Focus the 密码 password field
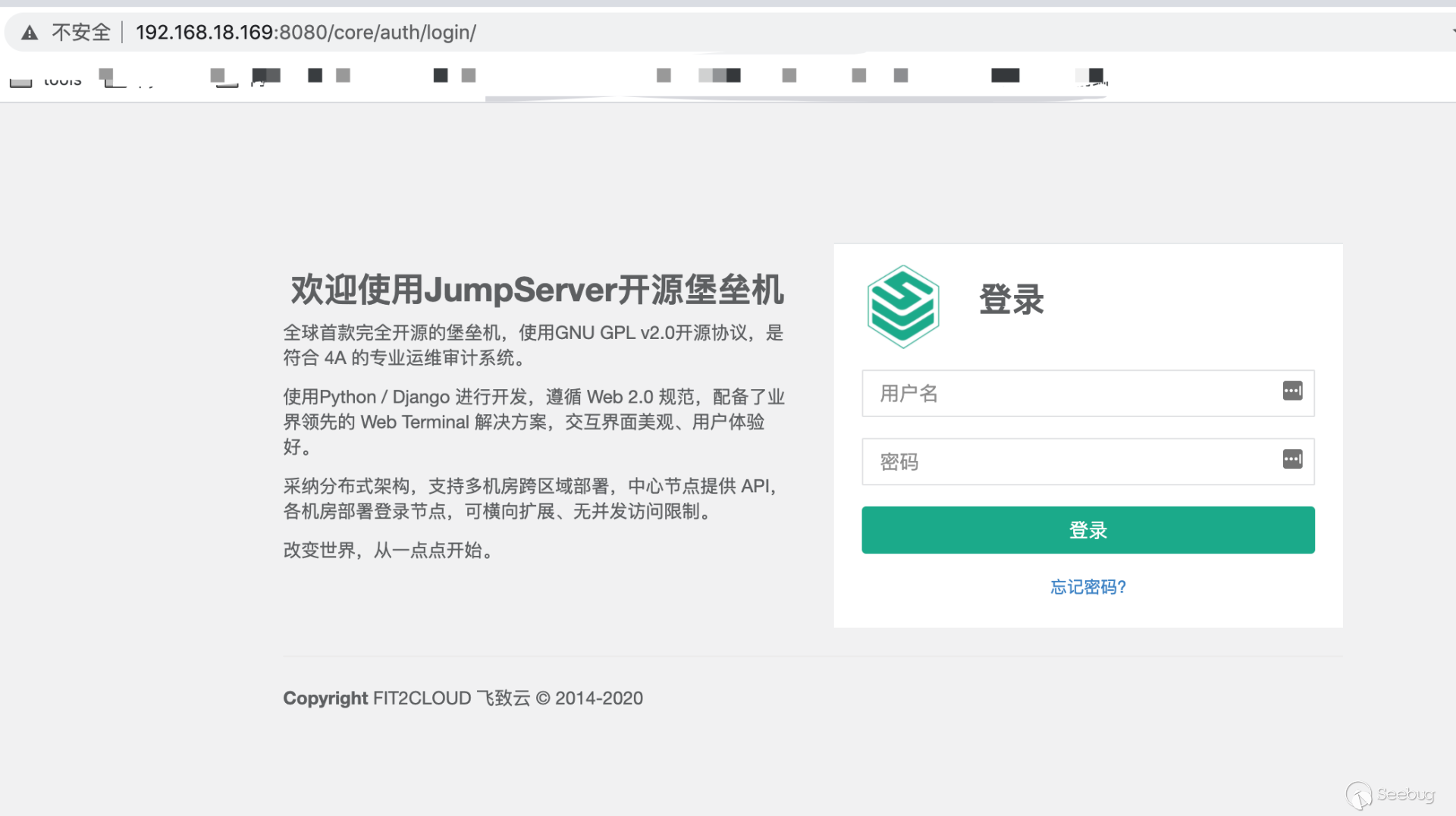The height and width of the screenshot is (816, 1456). [x=1069, y=462]
